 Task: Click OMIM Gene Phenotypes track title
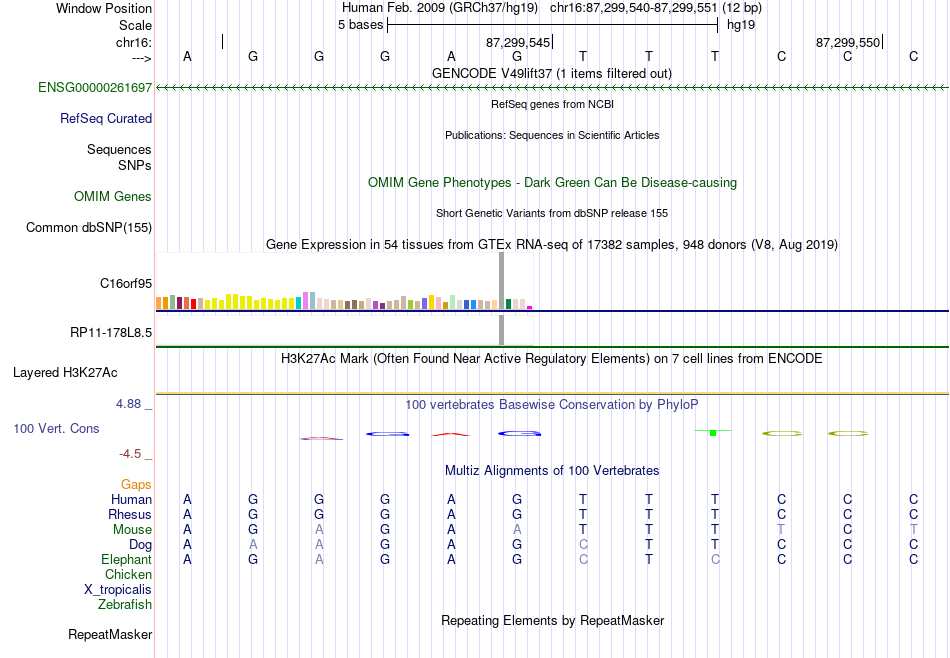click(553, 182)
